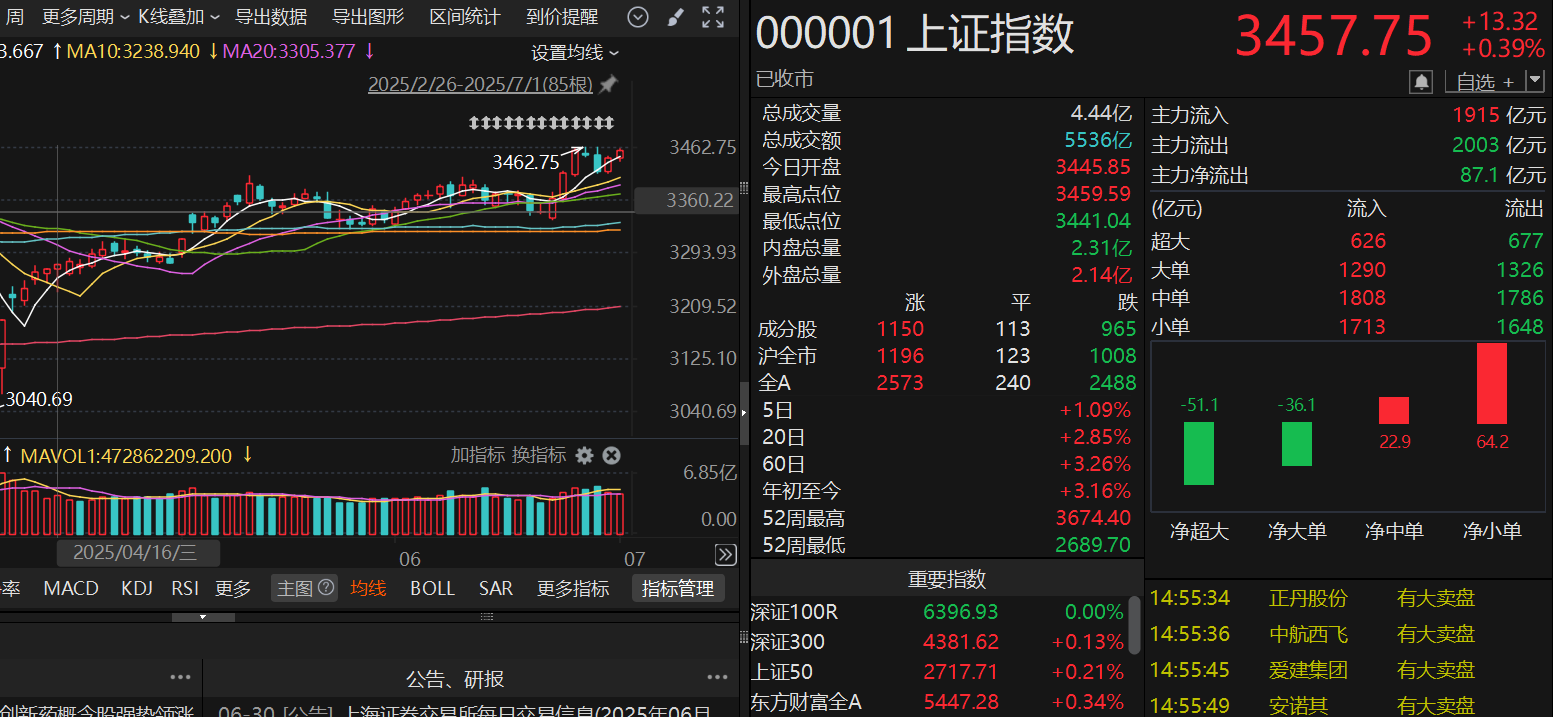Open the 正丹股份 stock link
1553x717 pixels.
click(1307, 597)
